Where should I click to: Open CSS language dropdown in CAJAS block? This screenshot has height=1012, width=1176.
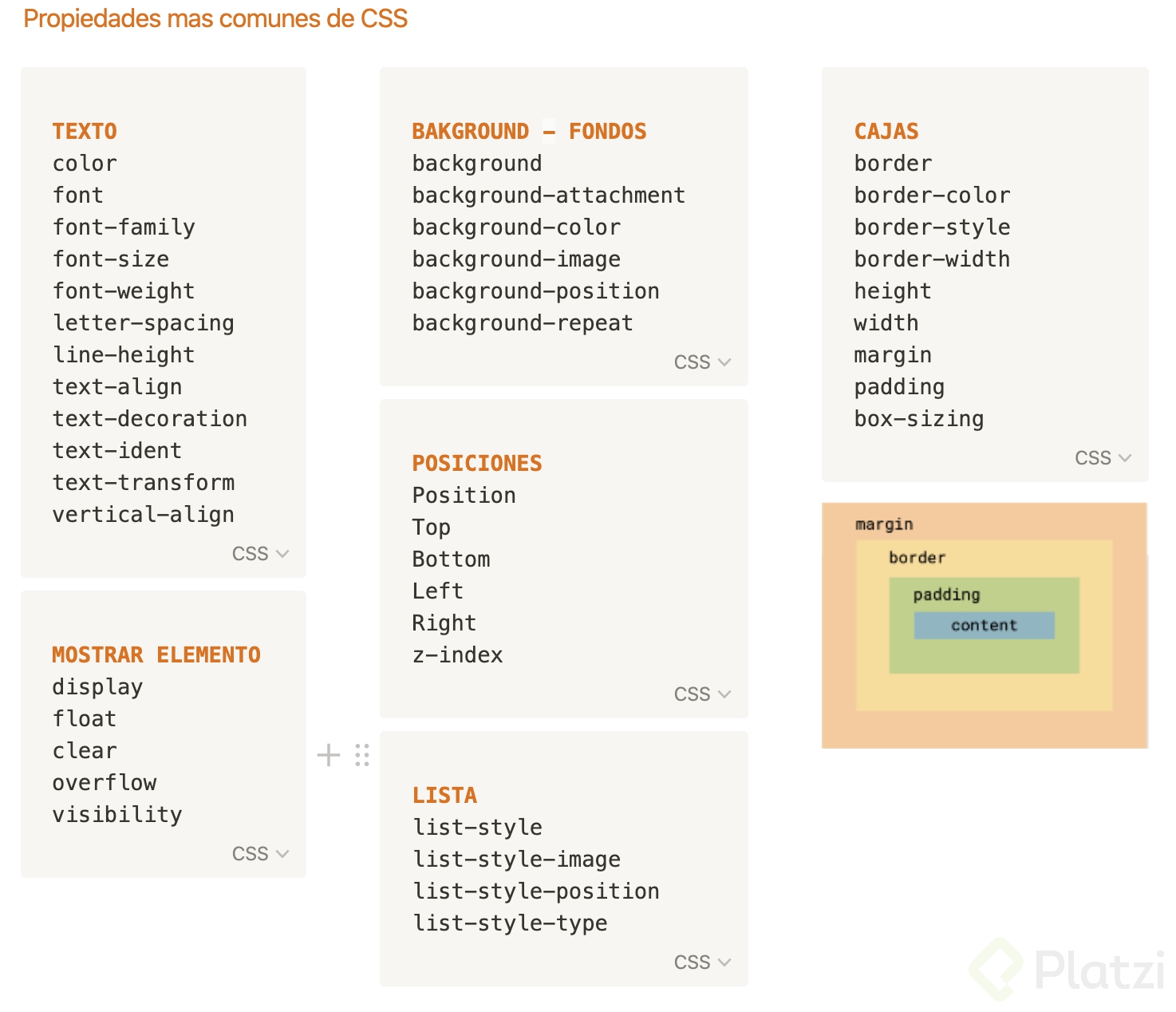pyautogui.click(x=1103, y=458)
